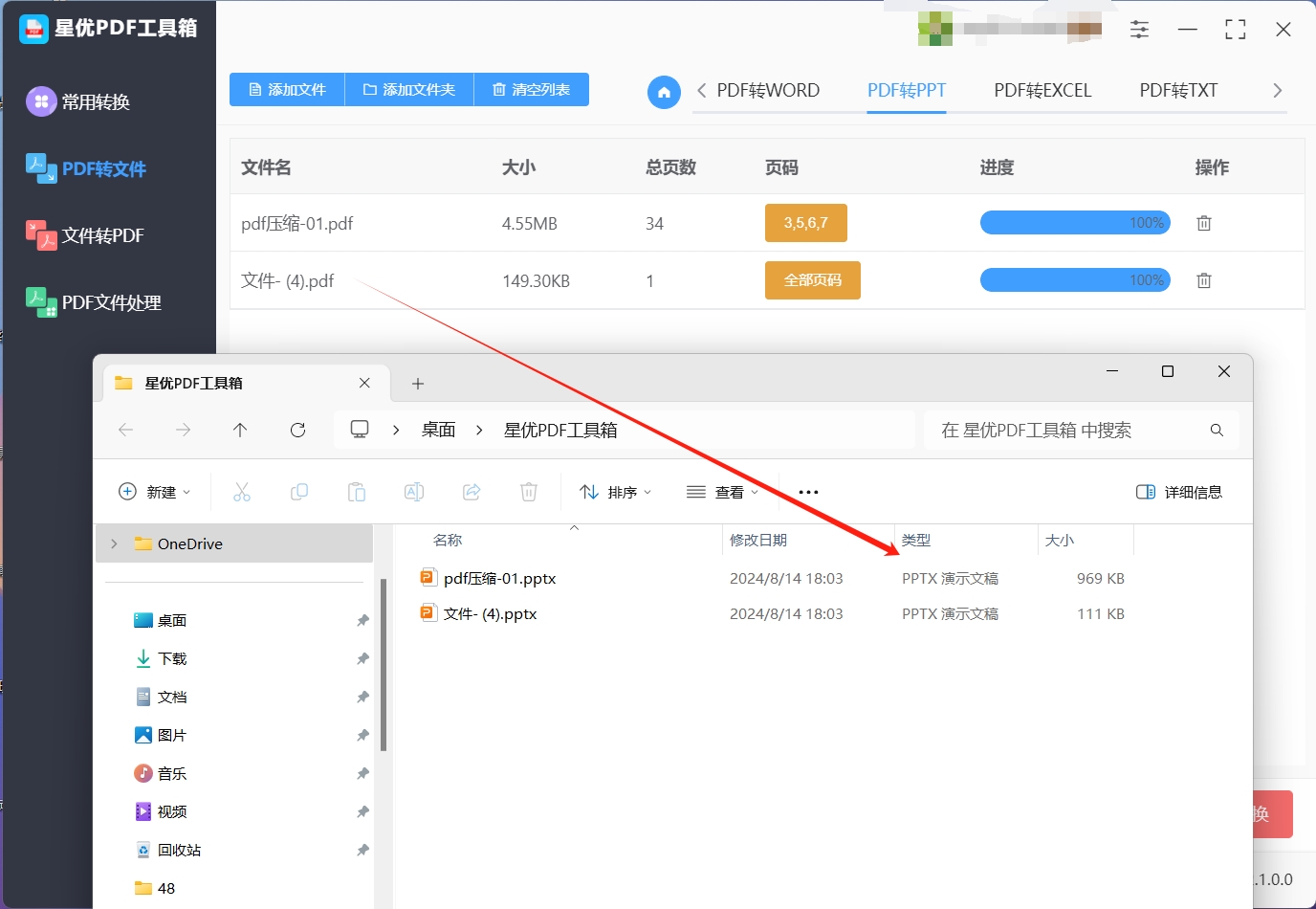This screenshot has width=1316, height=909.
Task: Click the file name pdf压缩-01.pdf
Action: pyautogui.click(x=297, y=224)
